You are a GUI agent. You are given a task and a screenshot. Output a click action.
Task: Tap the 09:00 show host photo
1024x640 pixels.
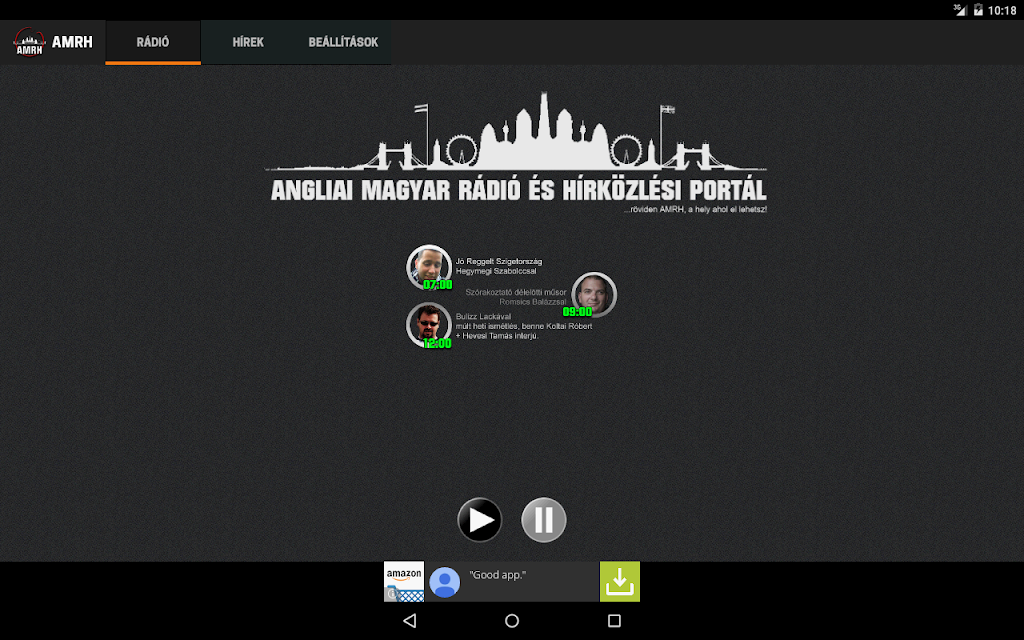pyautogui.click(x=594, y=295)
